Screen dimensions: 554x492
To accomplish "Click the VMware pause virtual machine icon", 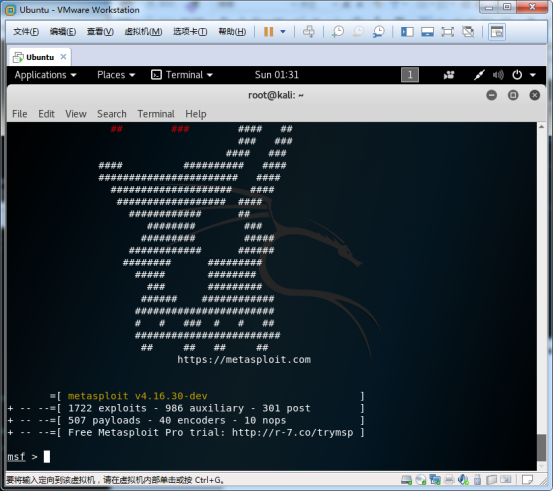I will [269, 32].
